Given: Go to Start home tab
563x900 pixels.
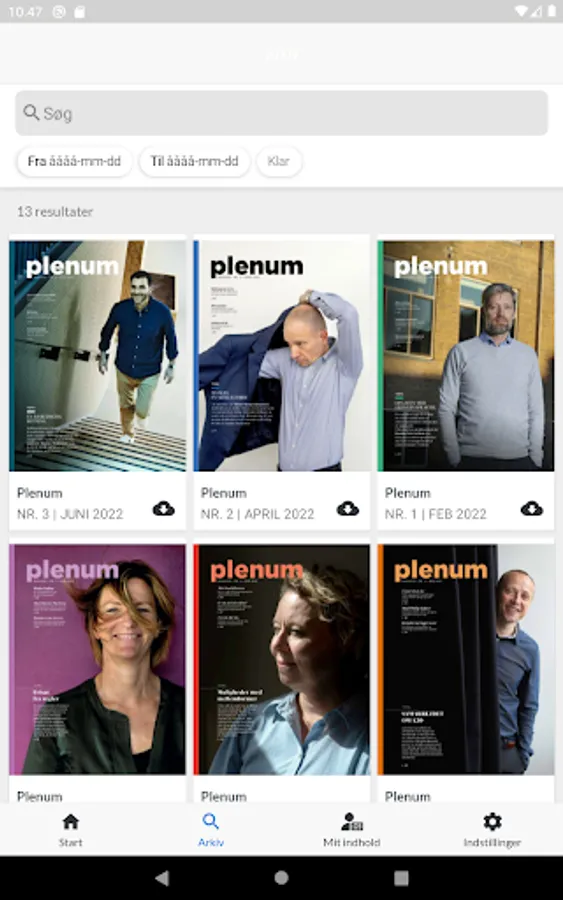Looking at the screenshot, I should pos(71,830).
